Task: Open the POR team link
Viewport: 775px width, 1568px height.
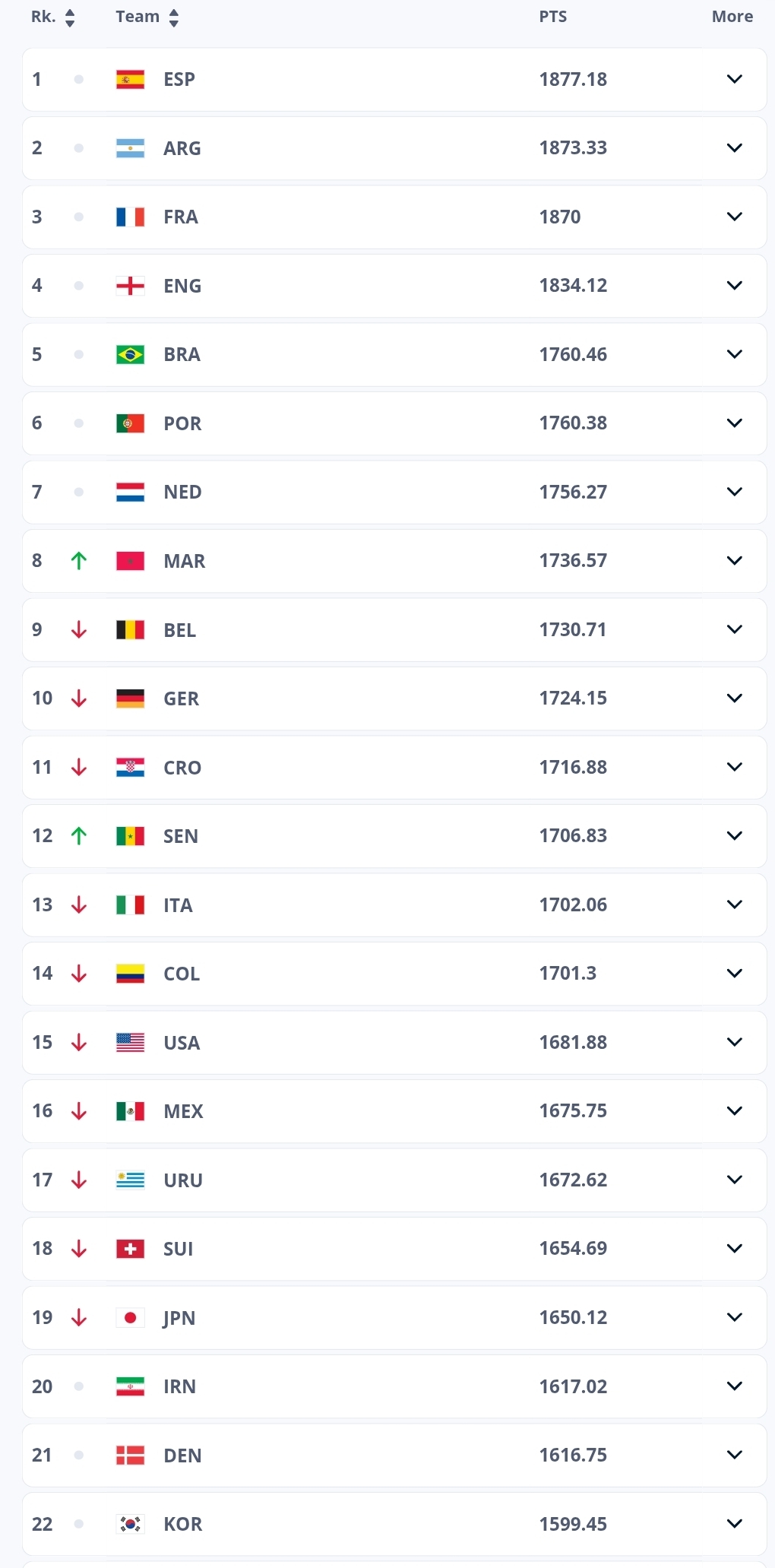Action: pyautogui.click(x=182, y=423)
